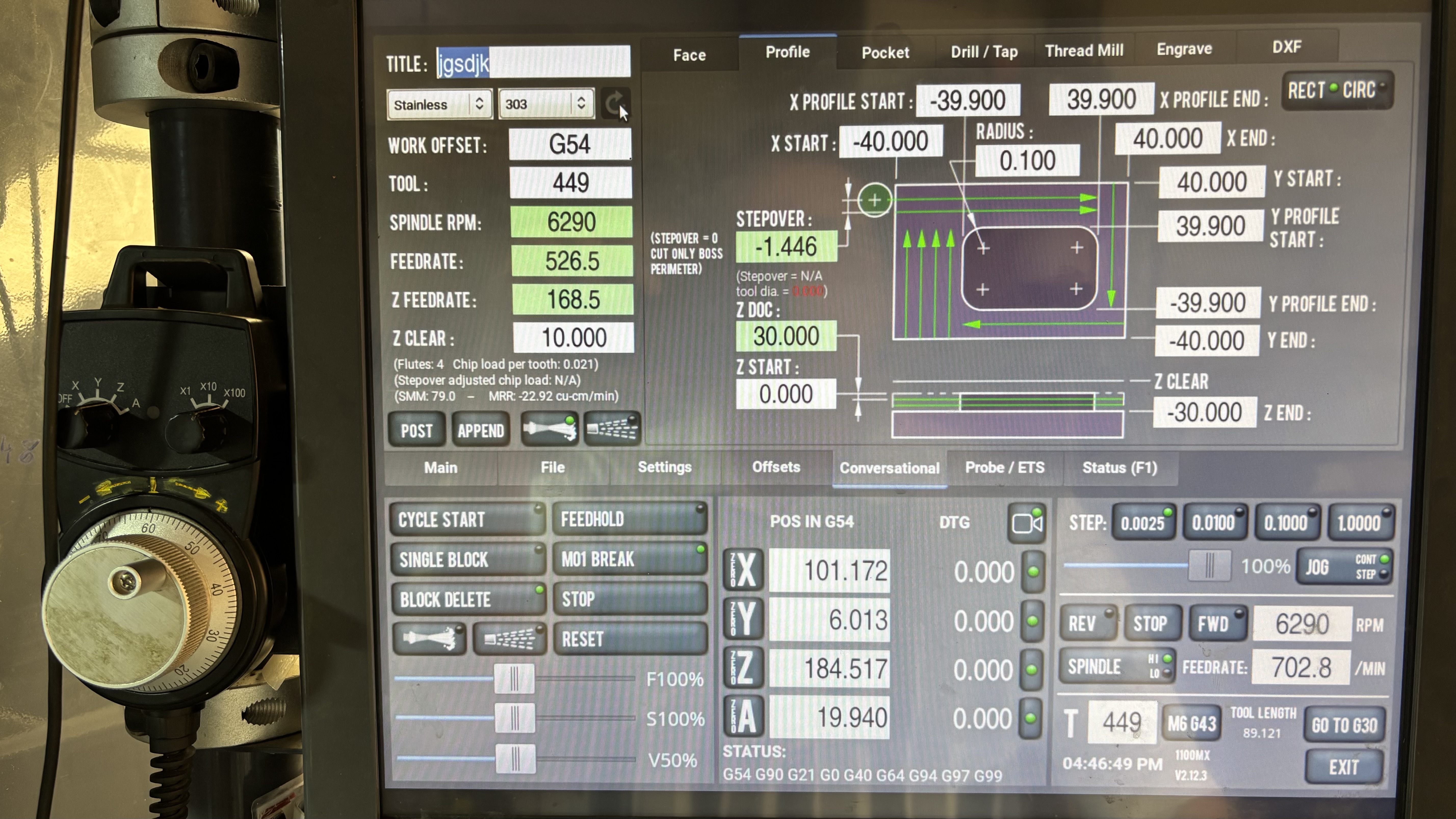The height and width of the screenshot is (819, 1456).
Task: Click the M6 G43 button
Action: [1191, 723]
